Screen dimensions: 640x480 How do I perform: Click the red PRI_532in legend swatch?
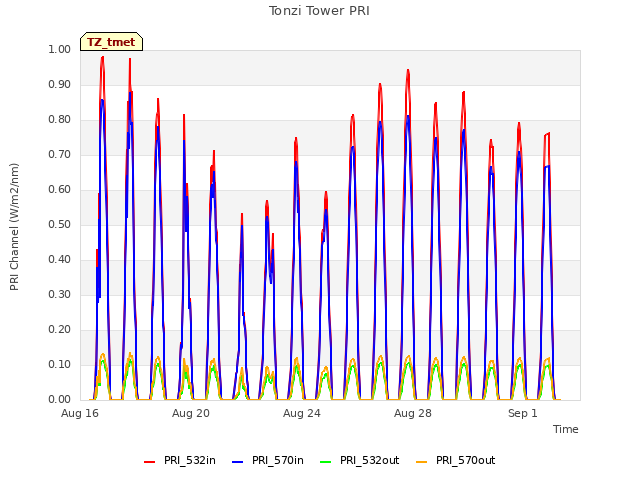click(149, 462)
